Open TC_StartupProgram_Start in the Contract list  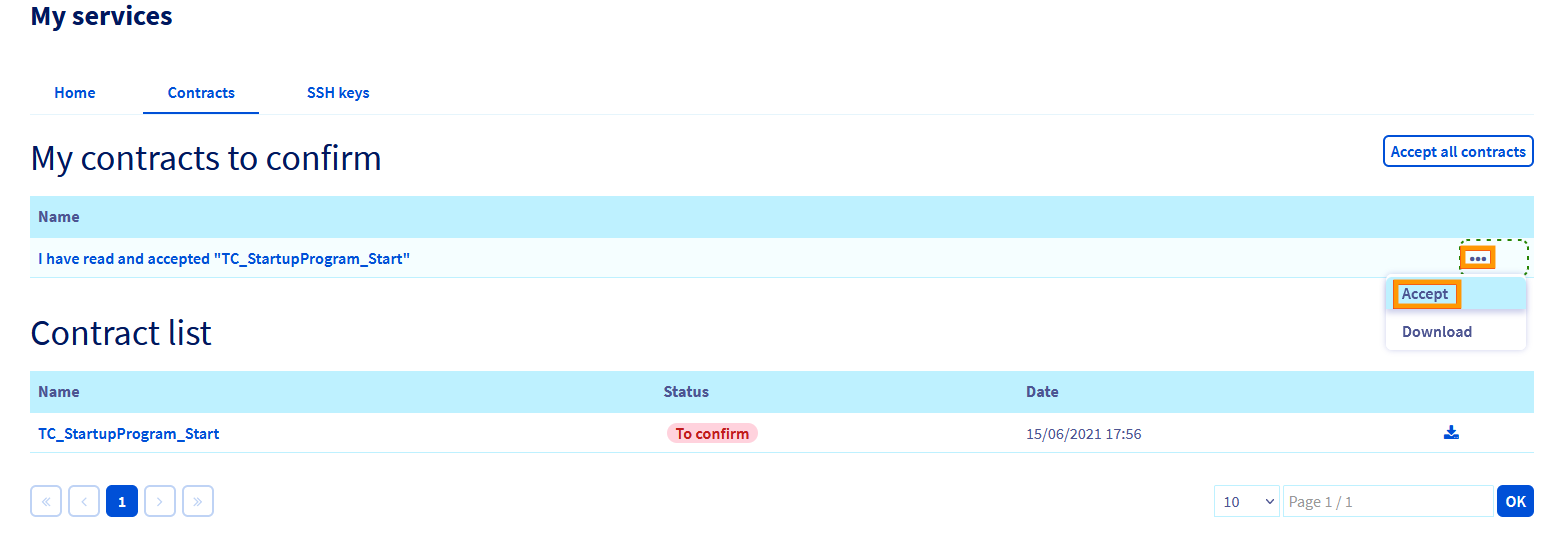(129, 434)
